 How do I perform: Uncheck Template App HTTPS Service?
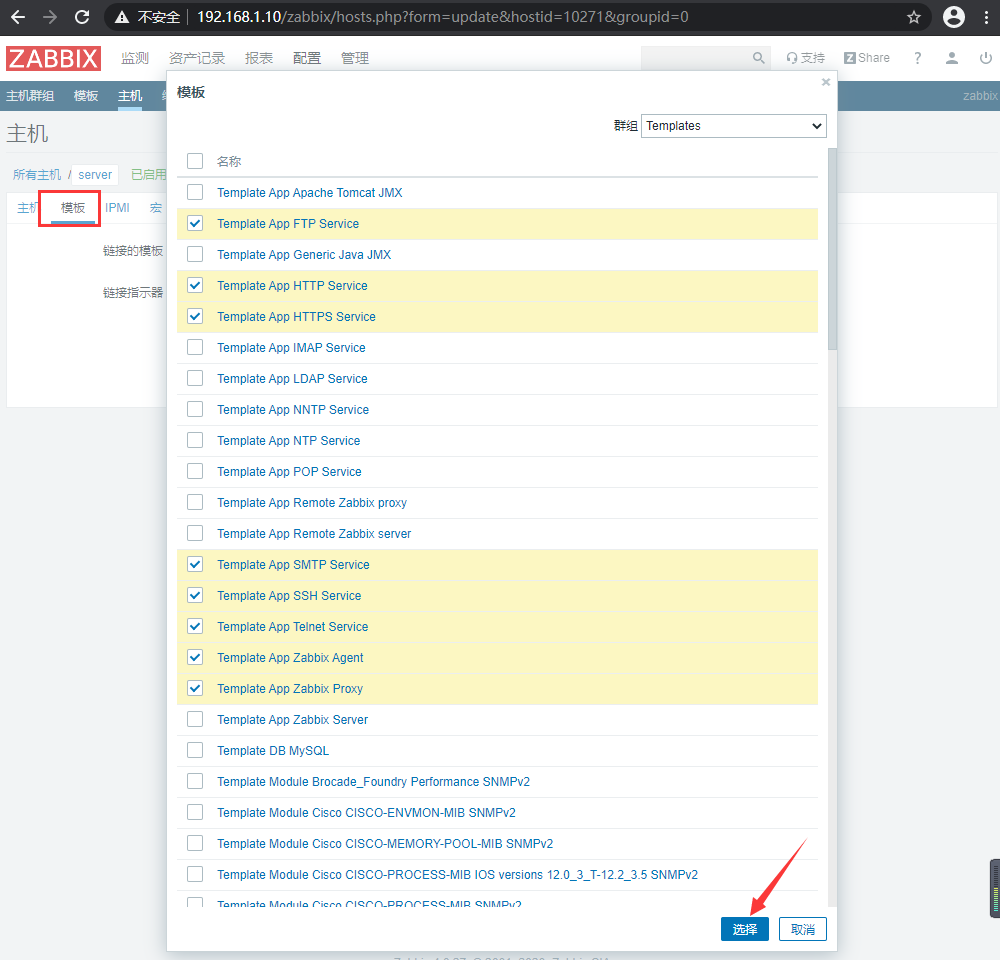(x=195, y=316)
